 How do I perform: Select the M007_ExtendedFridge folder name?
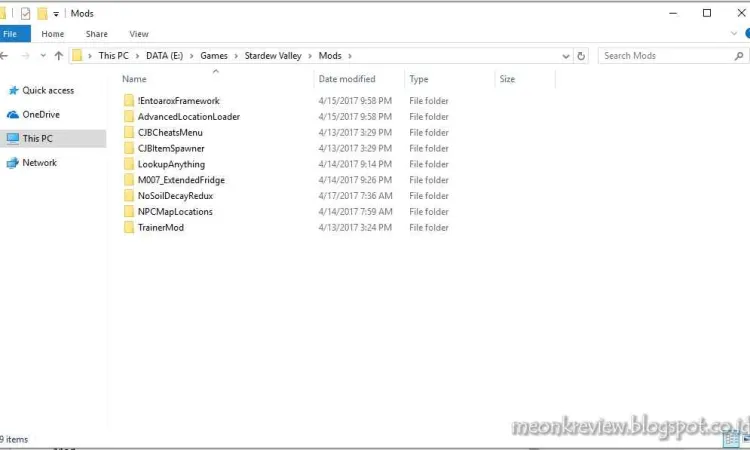point(181,180)
